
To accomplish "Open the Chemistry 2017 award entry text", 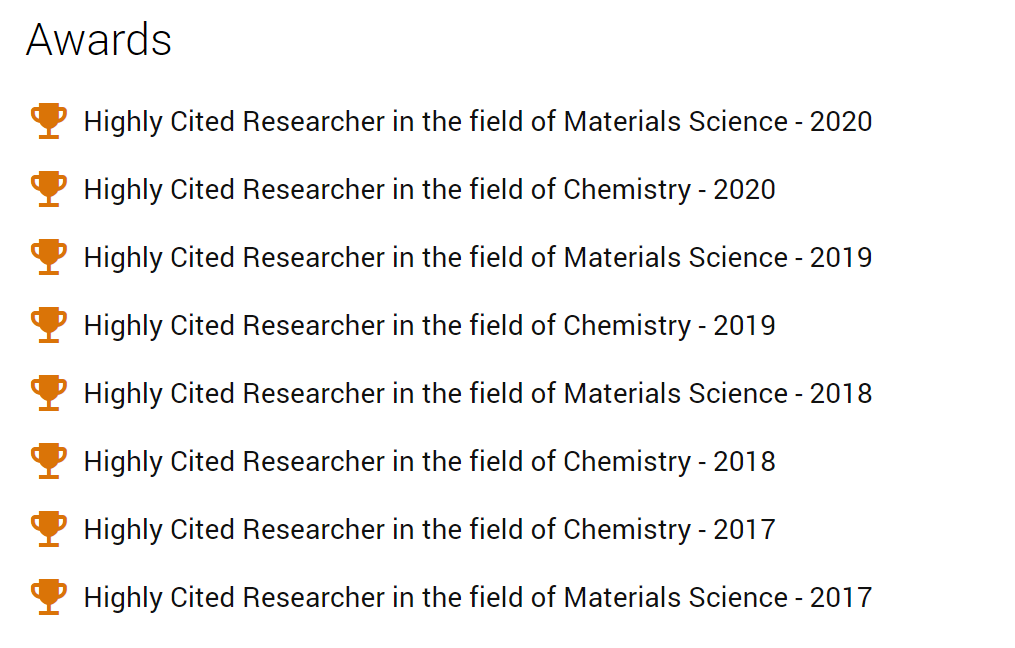I will tap(430, 530).
